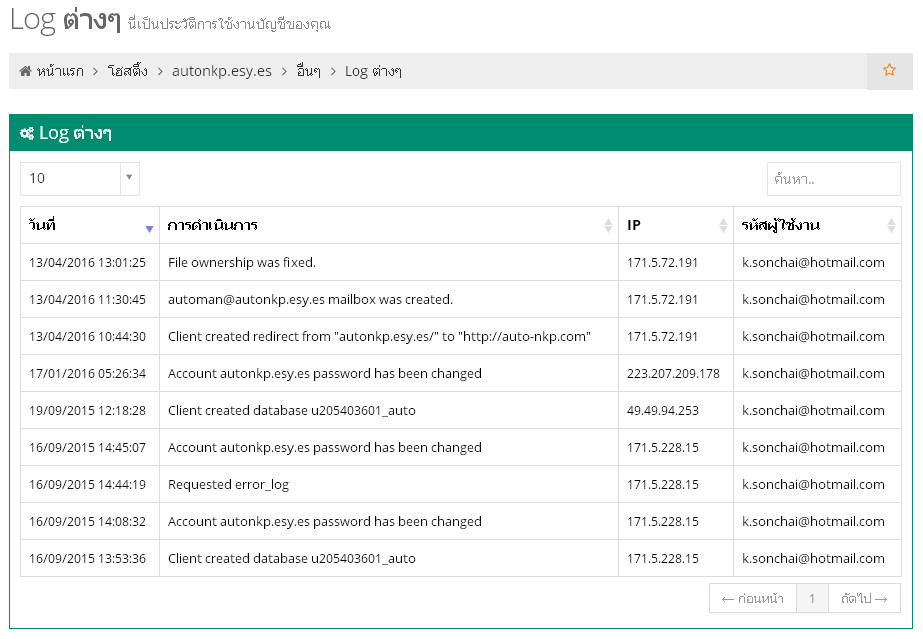The image size is (923, 639).
Task: Open the rows-per-page dropdown showing 10
Action: [x=80, y=178]
